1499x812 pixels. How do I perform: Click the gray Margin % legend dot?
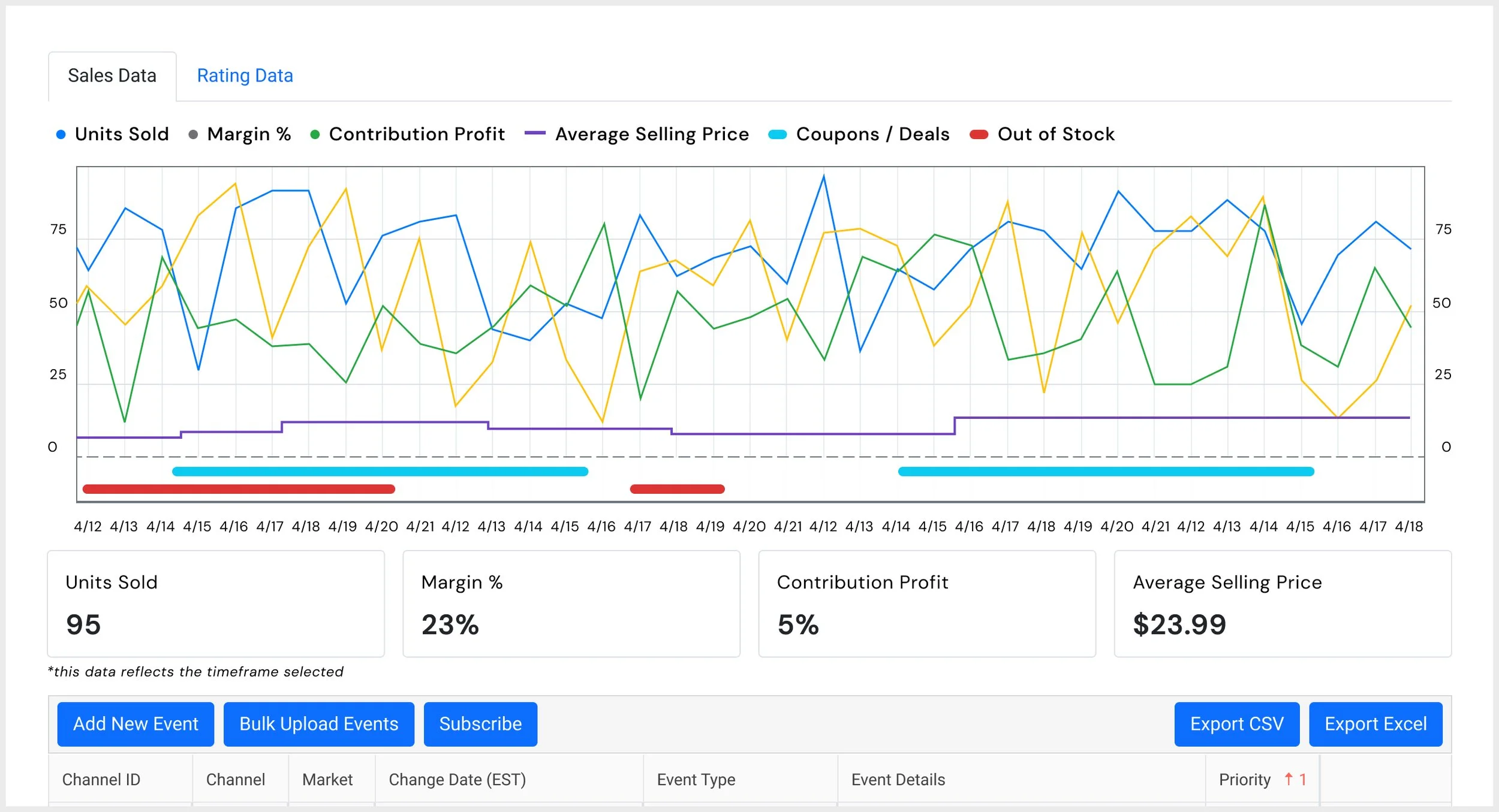(193, 135)
